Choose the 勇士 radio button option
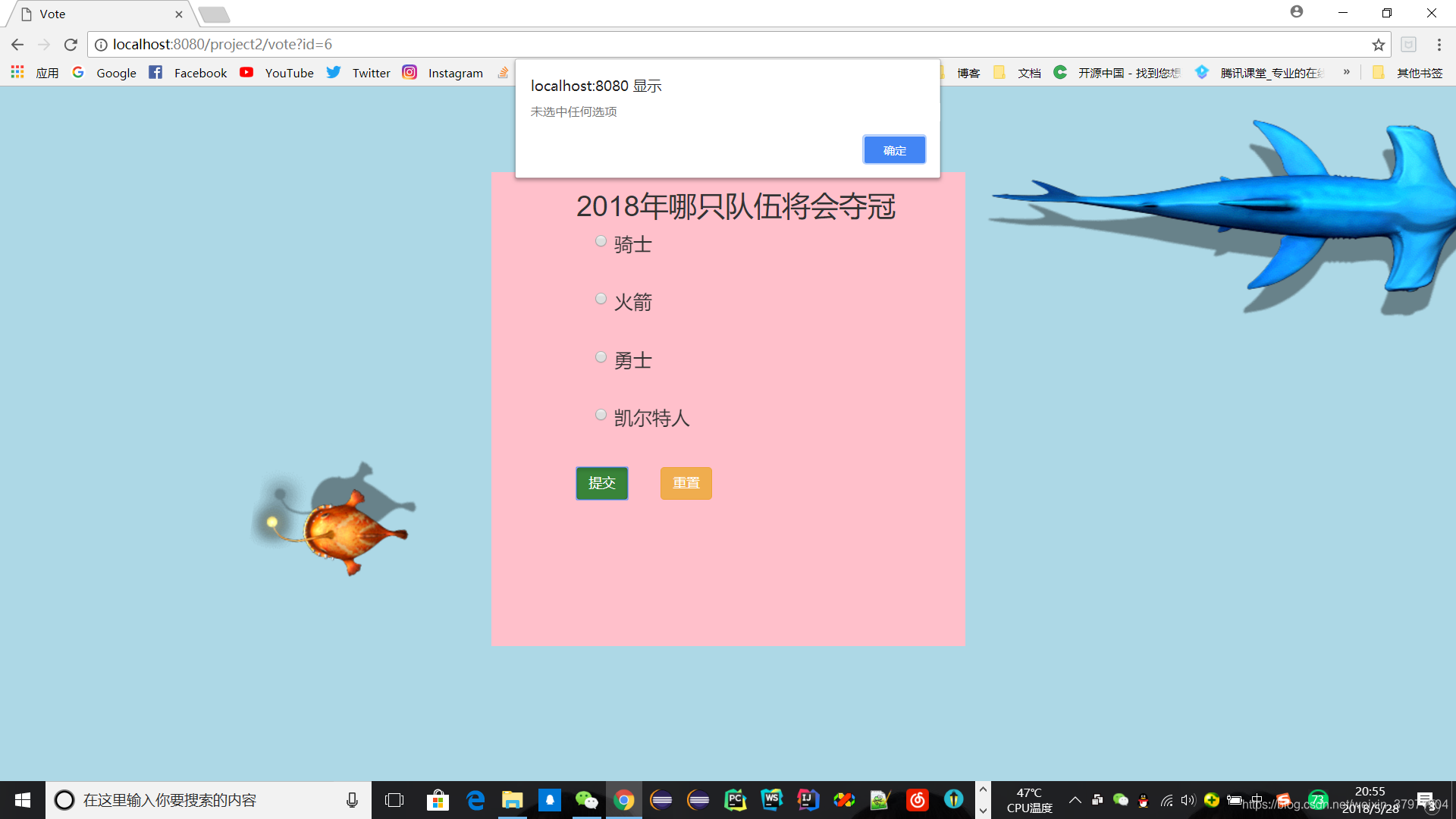Screen dimensions: 1456x819 pos(601,357)
